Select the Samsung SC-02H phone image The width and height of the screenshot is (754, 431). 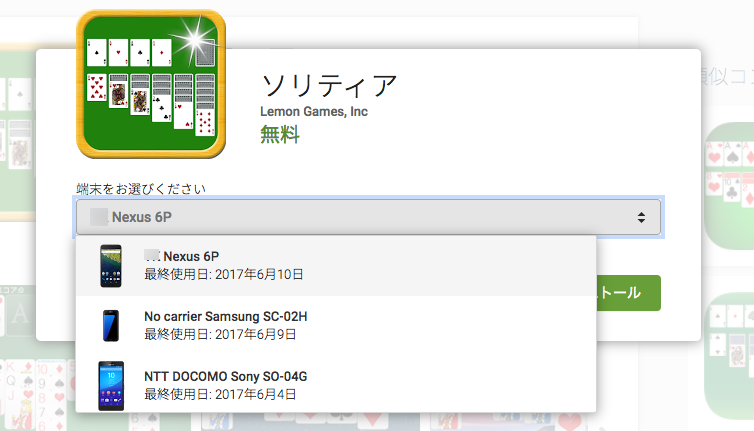coord(110,325)
